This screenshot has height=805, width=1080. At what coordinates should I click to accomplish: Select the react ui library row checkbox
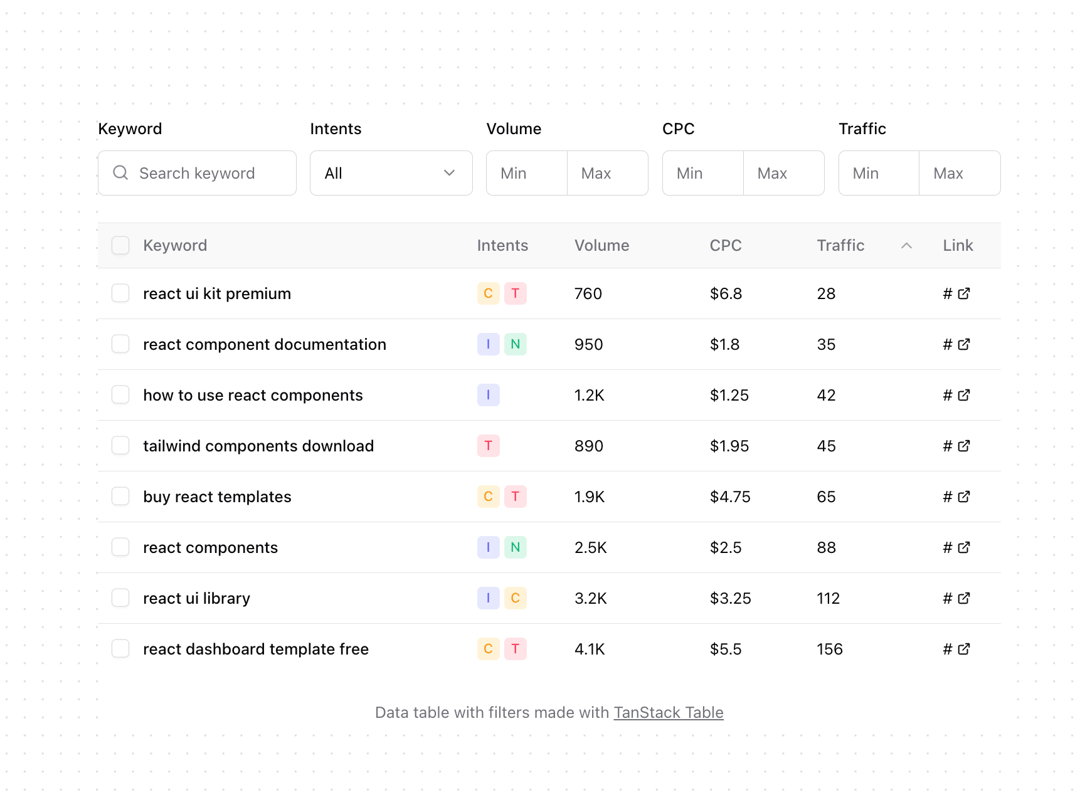point(121,598)
